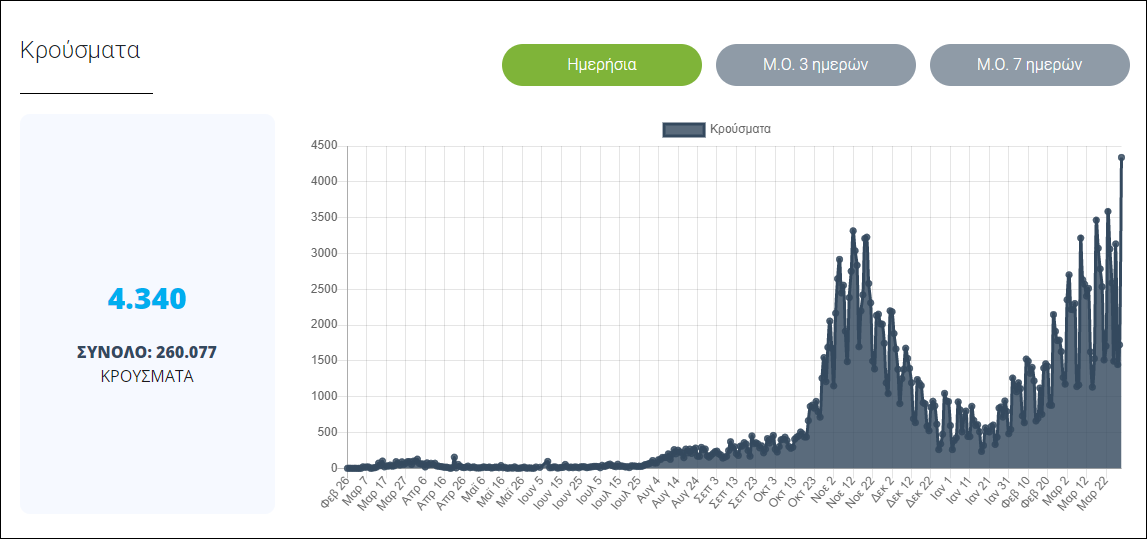The height and width of the screenshot is (539, 1147).
Task: Click the 0 y-axis value label
Action: click(x=334, y=468)
